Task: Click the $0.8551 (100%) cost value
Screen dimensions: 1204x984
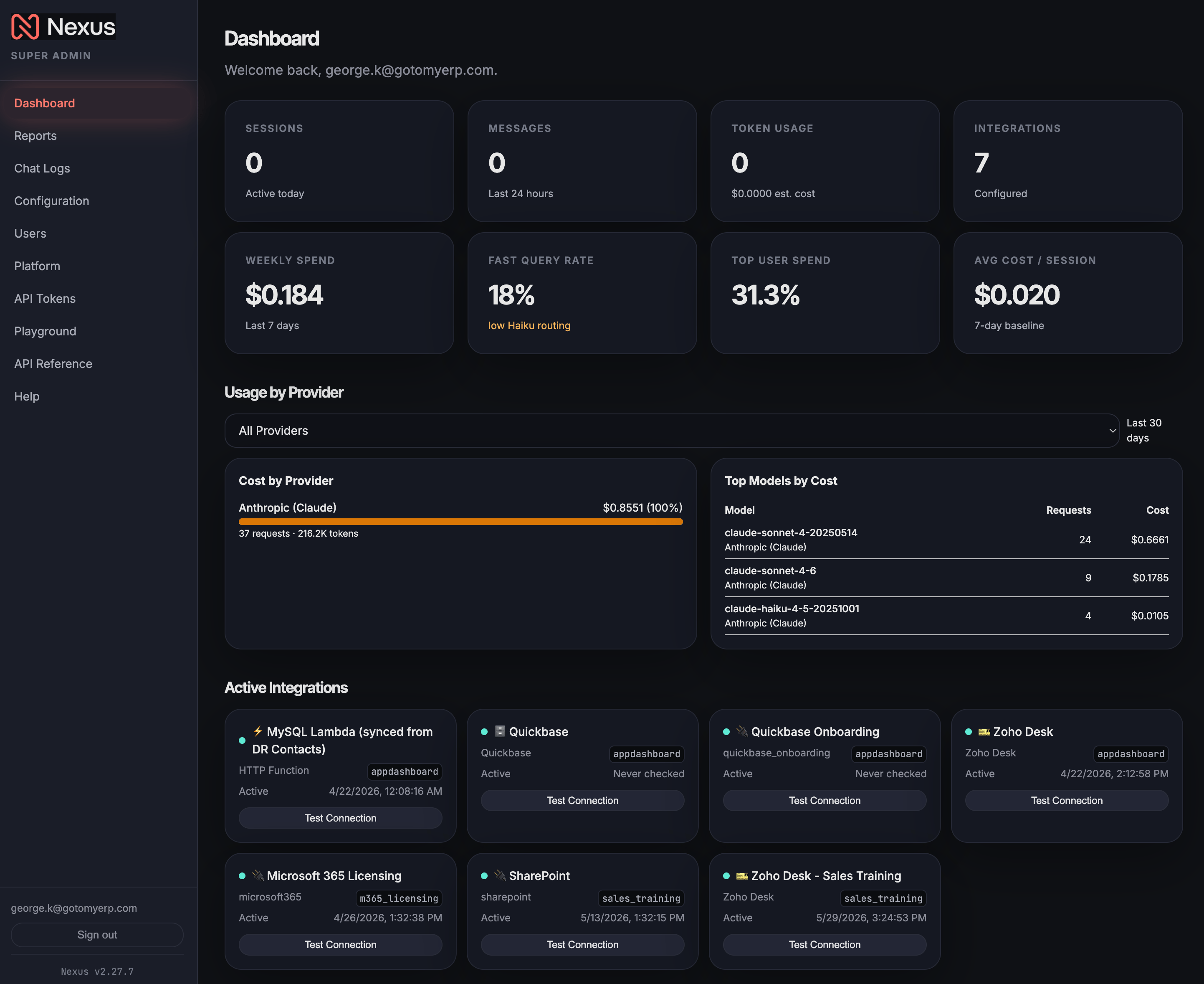Action: (x=642, y=507)
